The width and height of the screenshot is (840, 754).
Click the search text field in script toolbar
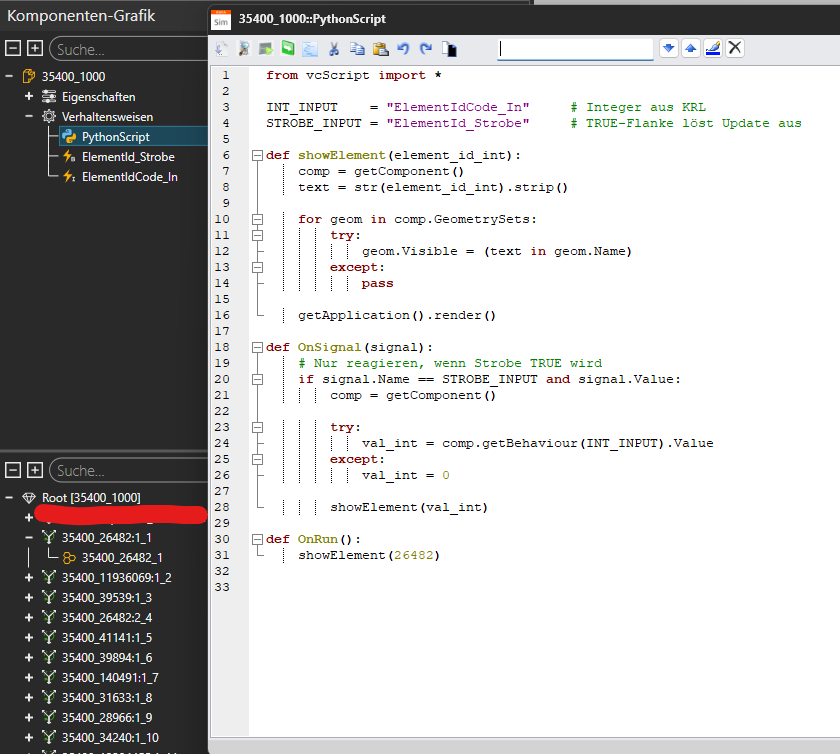[x=575, y=48]
